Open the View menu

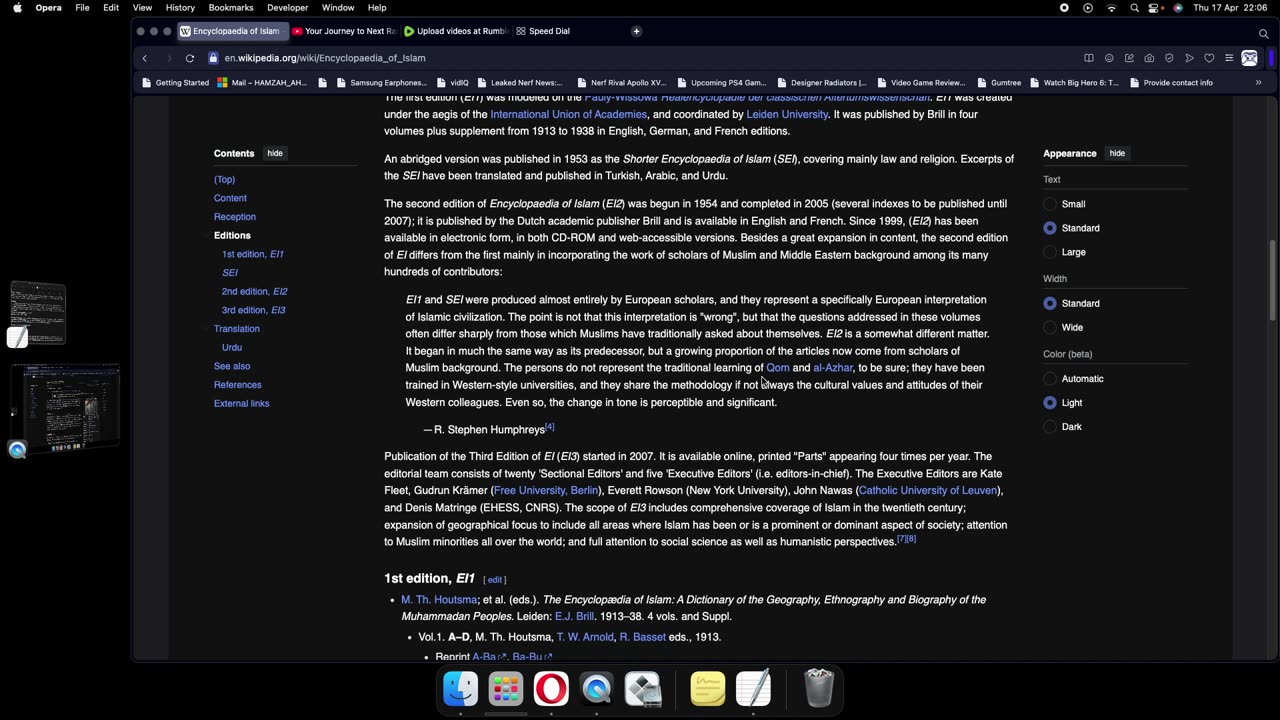pos(142,8)
